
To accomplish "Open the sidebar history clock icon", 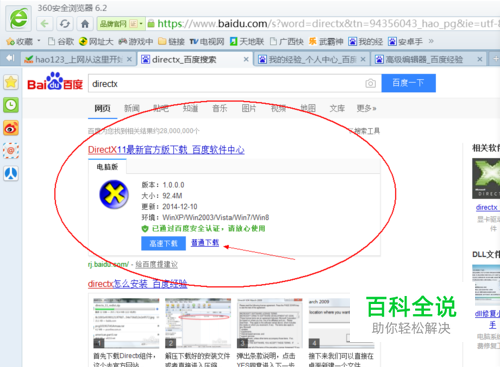I will click(11, 105).
